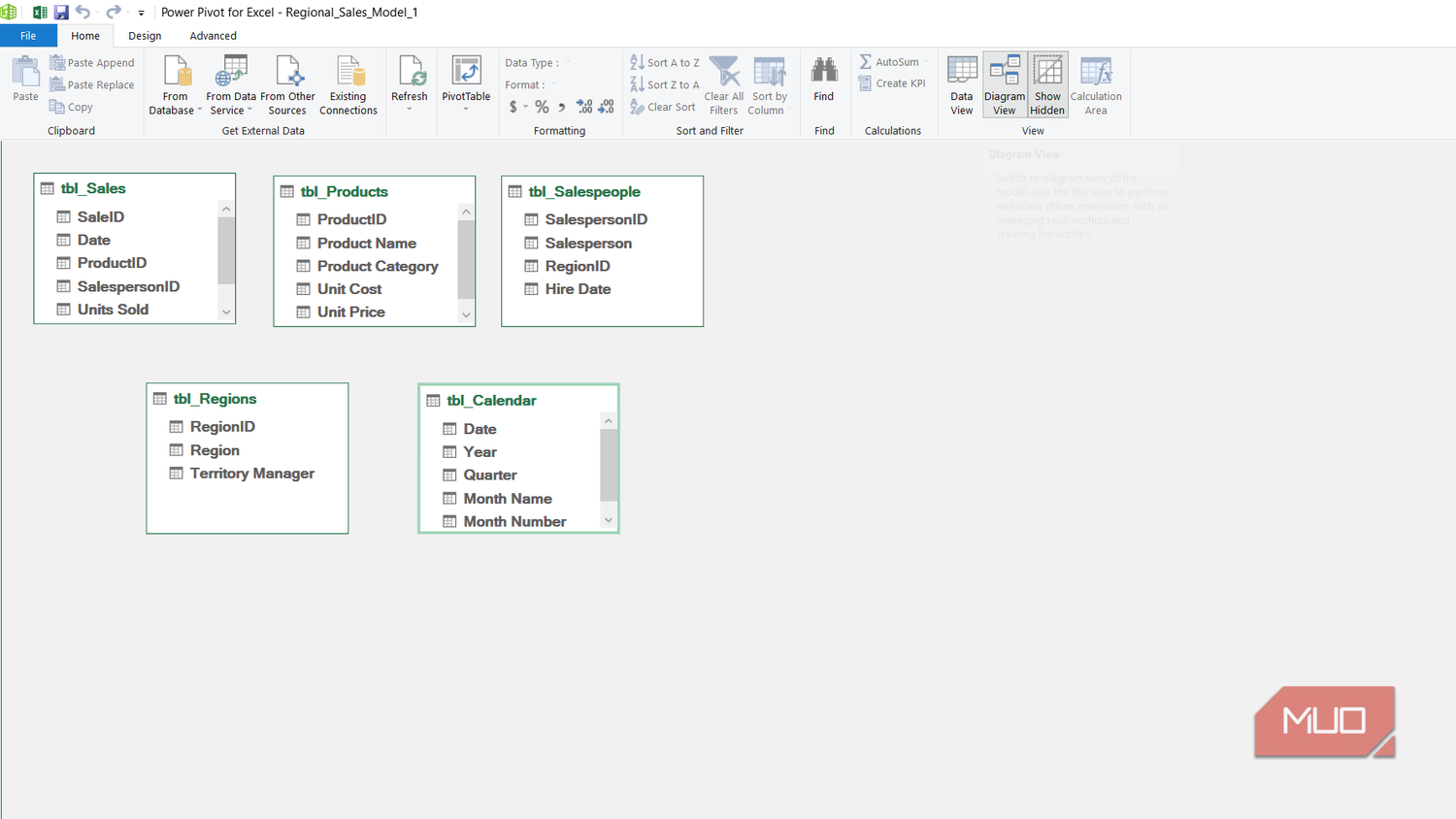Select the SaleID field in tbl_Sales
The width and height of the screenshot is (1456, 819).
[x=100, y=217]
